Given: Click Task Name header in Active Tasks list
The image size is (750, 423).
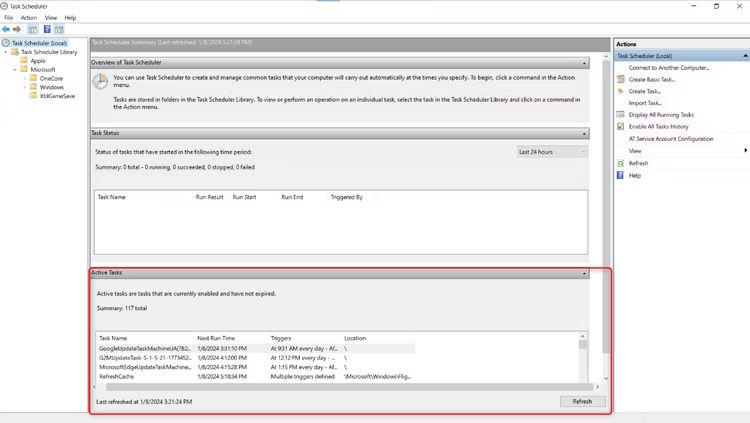Looking at the screenshot, I should [x=113, y=338].
